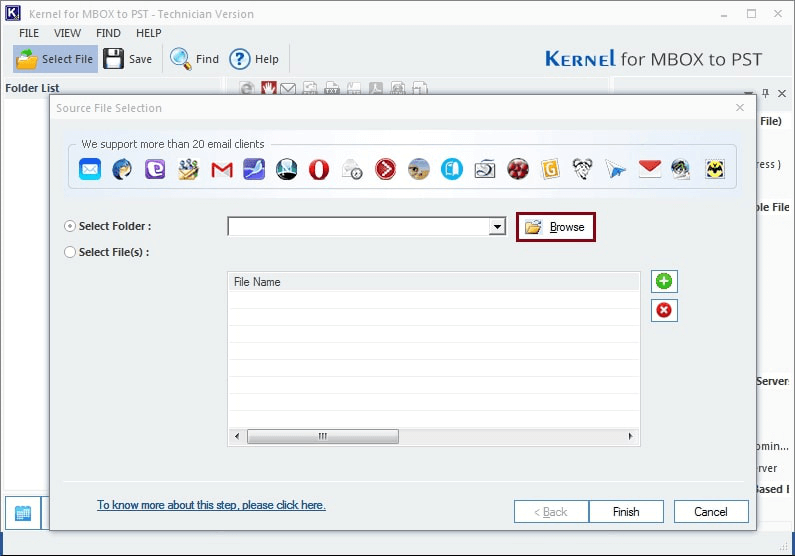Click the blue paper plane Sparrow icon

[x=616, y=169]
